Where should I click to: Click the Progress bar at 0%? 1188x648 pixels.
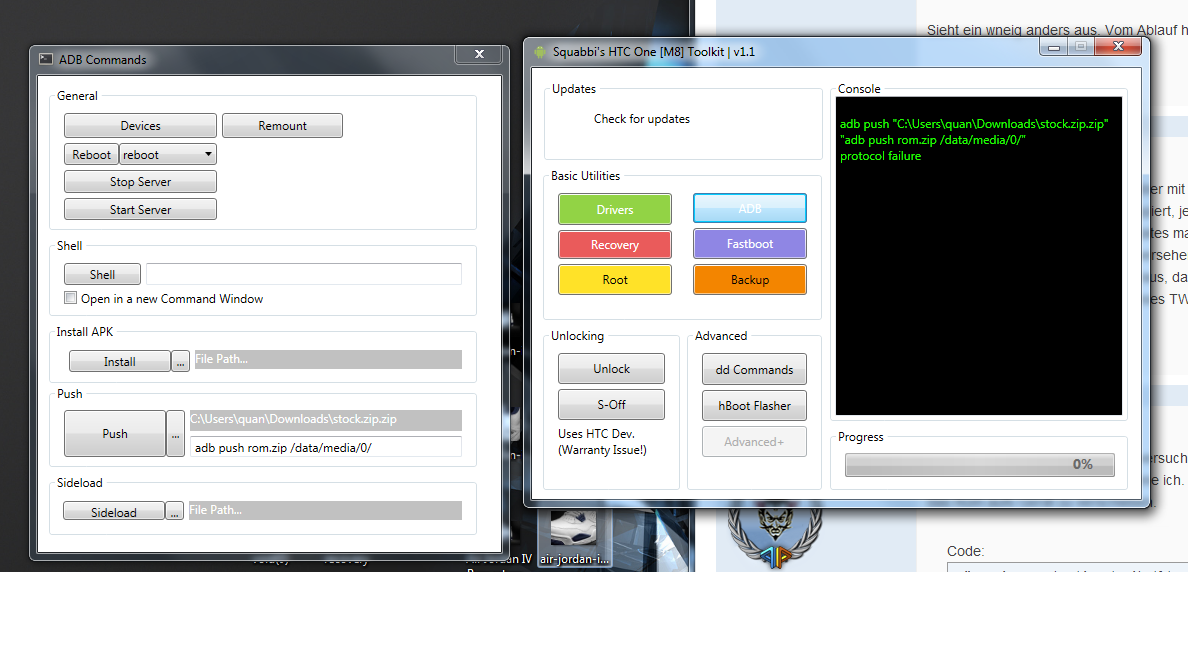(x=979, y=465)
